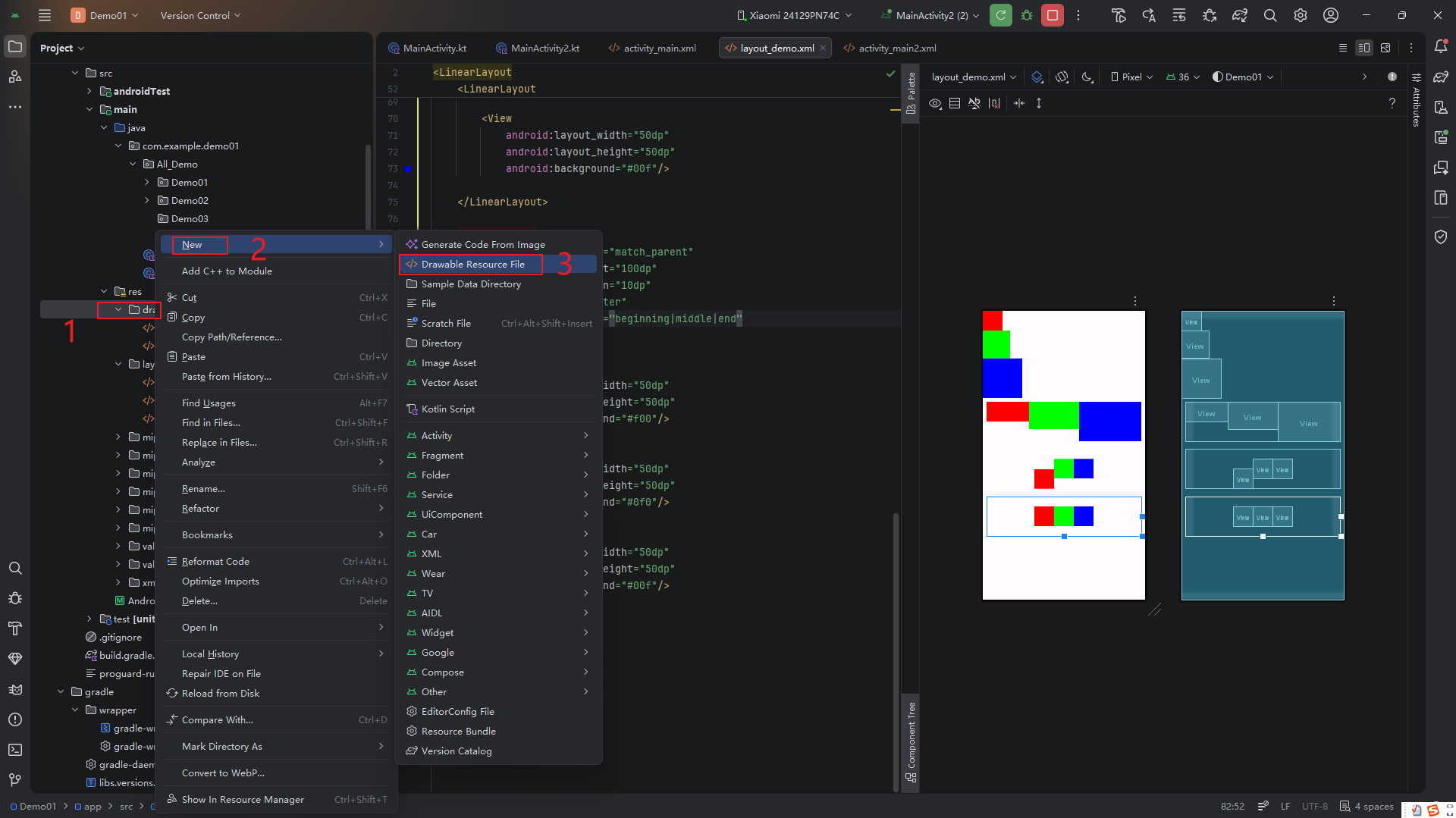Viewport: 1456px width, 818px height.
Task: Toggle the View Options eye icon
Action: click(x=936, y=103)
